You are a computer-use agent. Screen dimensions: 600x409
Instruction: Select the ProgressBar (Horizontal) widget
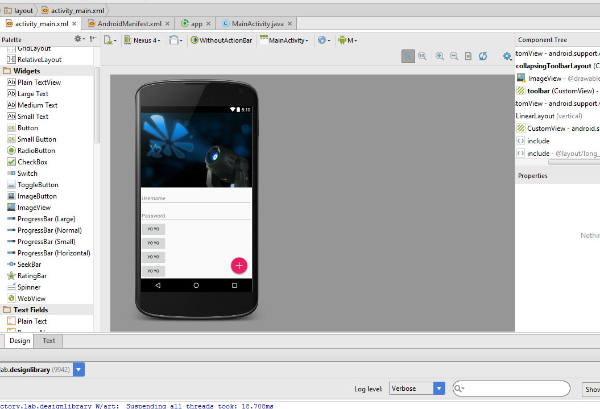coord(52,252)
